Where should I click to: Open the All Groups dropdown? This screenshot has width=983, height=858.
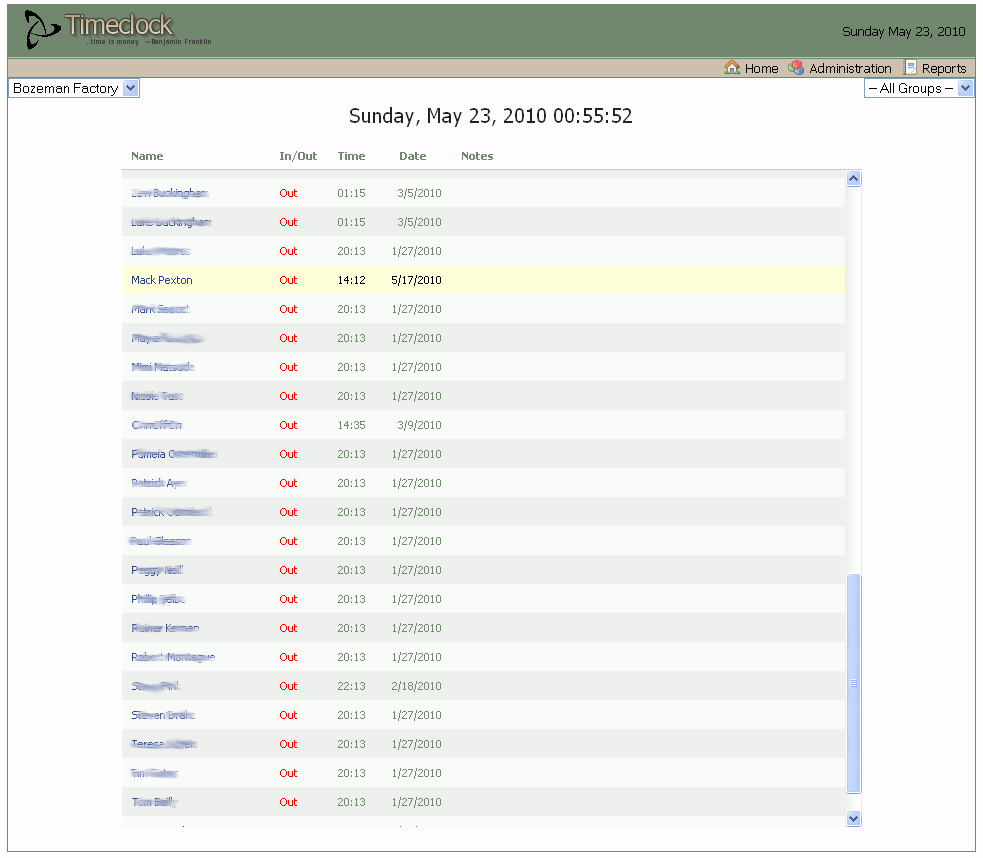coord(918,88)
